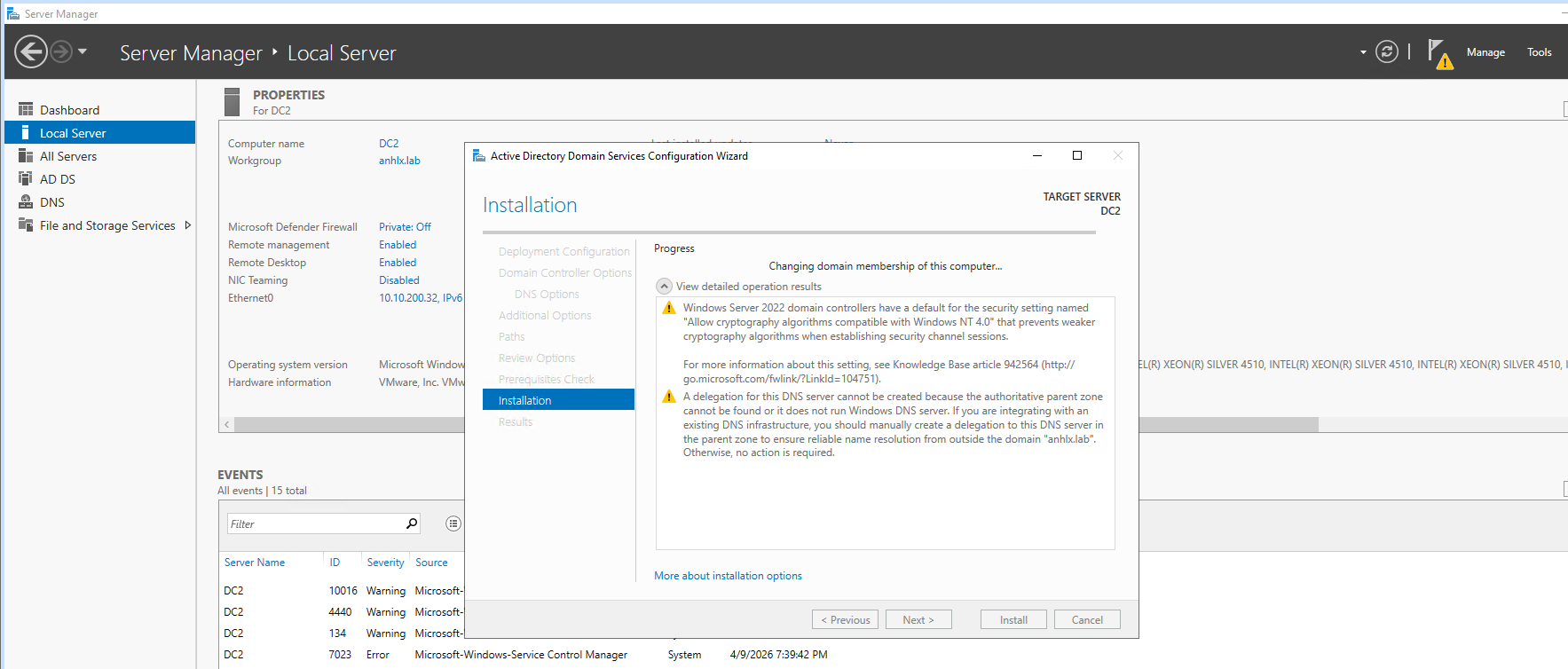1568x669 pixels.
Task: Click the Refresh icon in header
Action: click(x=1386, y=52)
